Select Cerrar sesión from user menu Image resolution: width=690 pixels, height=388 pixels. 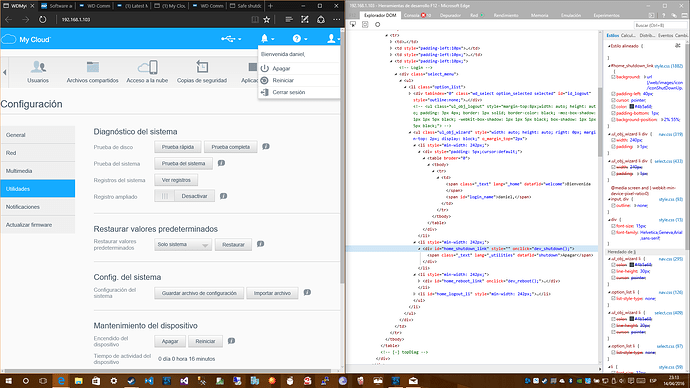[x=299, y=92]
